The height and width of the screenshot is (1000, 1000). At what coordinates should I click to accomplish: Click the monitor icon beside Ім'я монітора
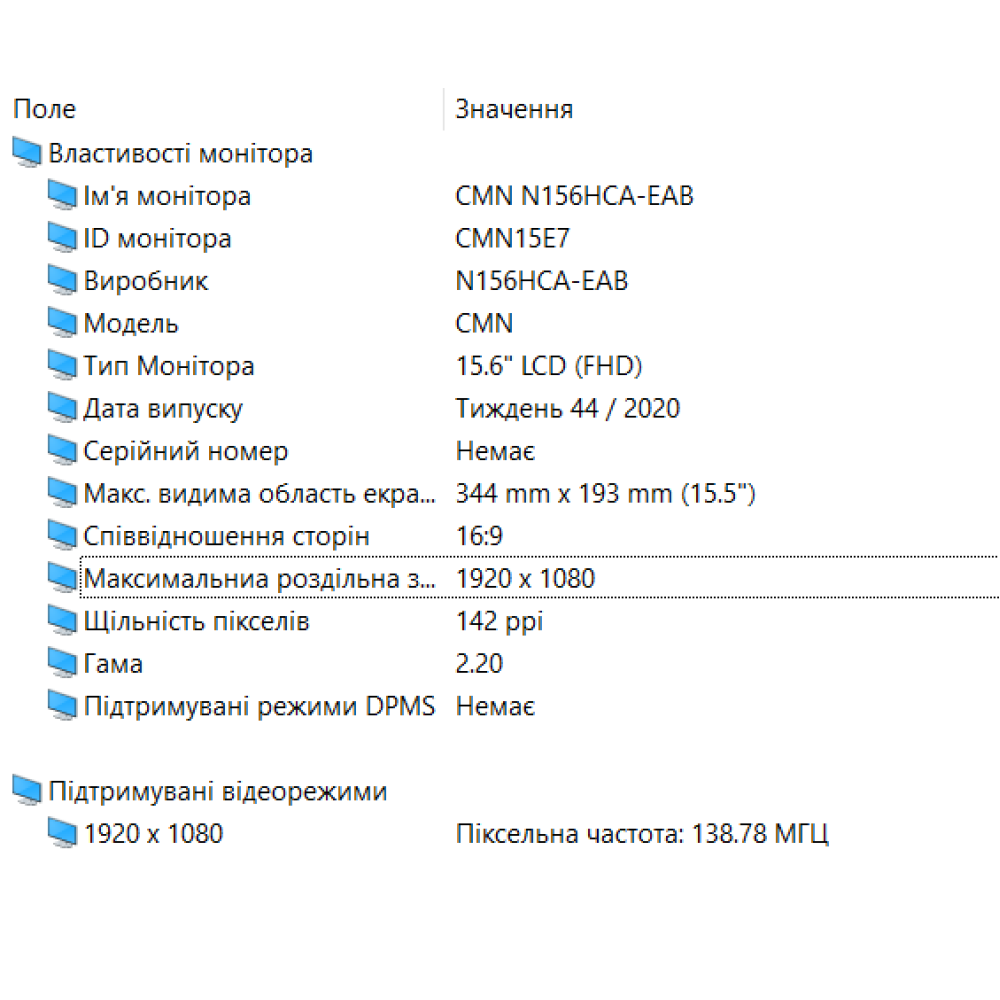pyautogui.click(x=62, y=196)
